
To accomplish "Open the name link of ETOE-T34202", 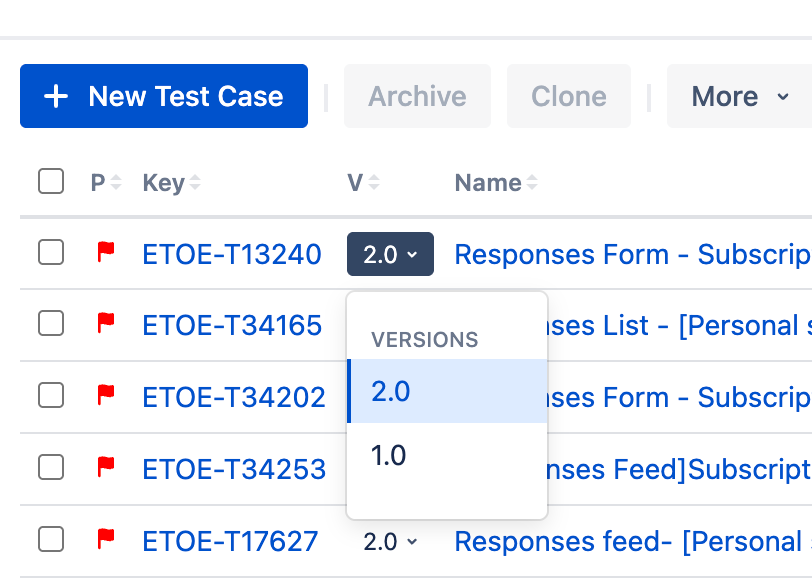I will click(680, 398).
